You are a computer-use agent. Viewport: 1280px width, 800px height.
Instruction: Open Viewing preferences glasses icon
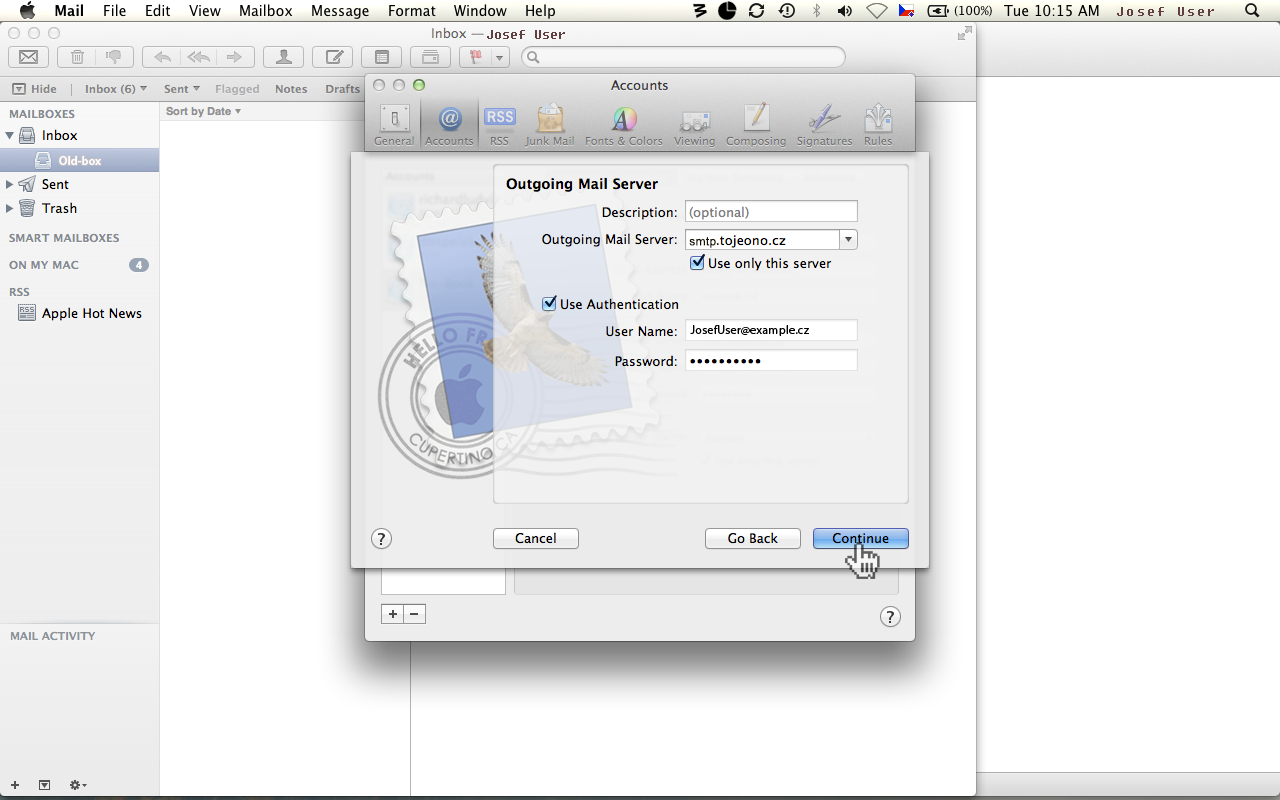tap(694, 125)
